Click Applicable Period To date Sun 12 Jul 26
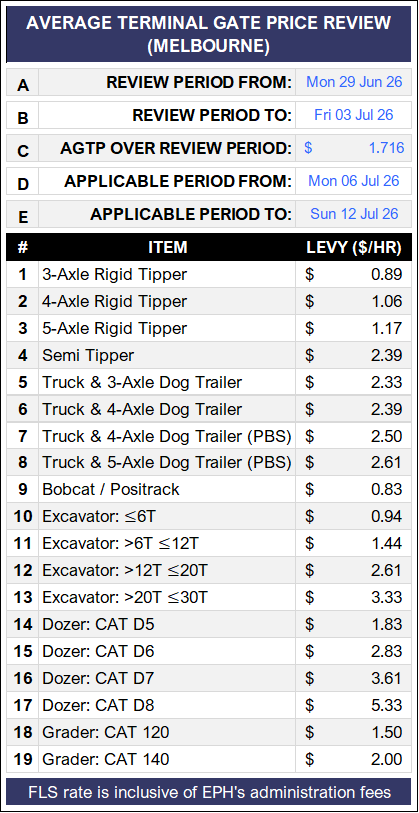The width and height of the screenshot is (419, 813). pos(354,214)
